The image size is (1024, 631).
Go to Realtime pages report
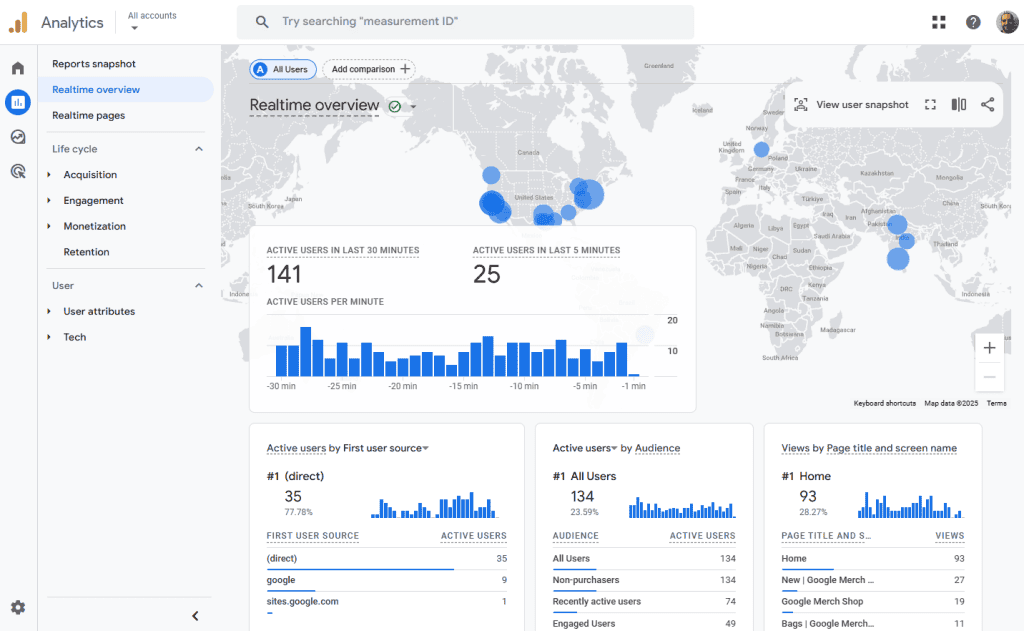pos(89,115)
